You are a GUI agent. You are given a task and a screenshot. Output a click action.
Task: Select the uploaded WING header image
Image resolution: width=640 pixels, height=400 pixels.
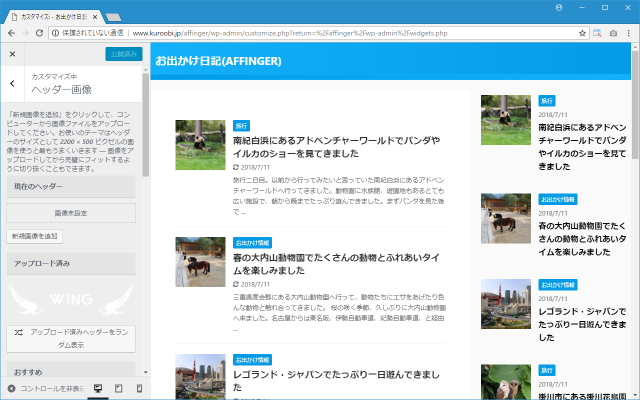pos(71,297)
